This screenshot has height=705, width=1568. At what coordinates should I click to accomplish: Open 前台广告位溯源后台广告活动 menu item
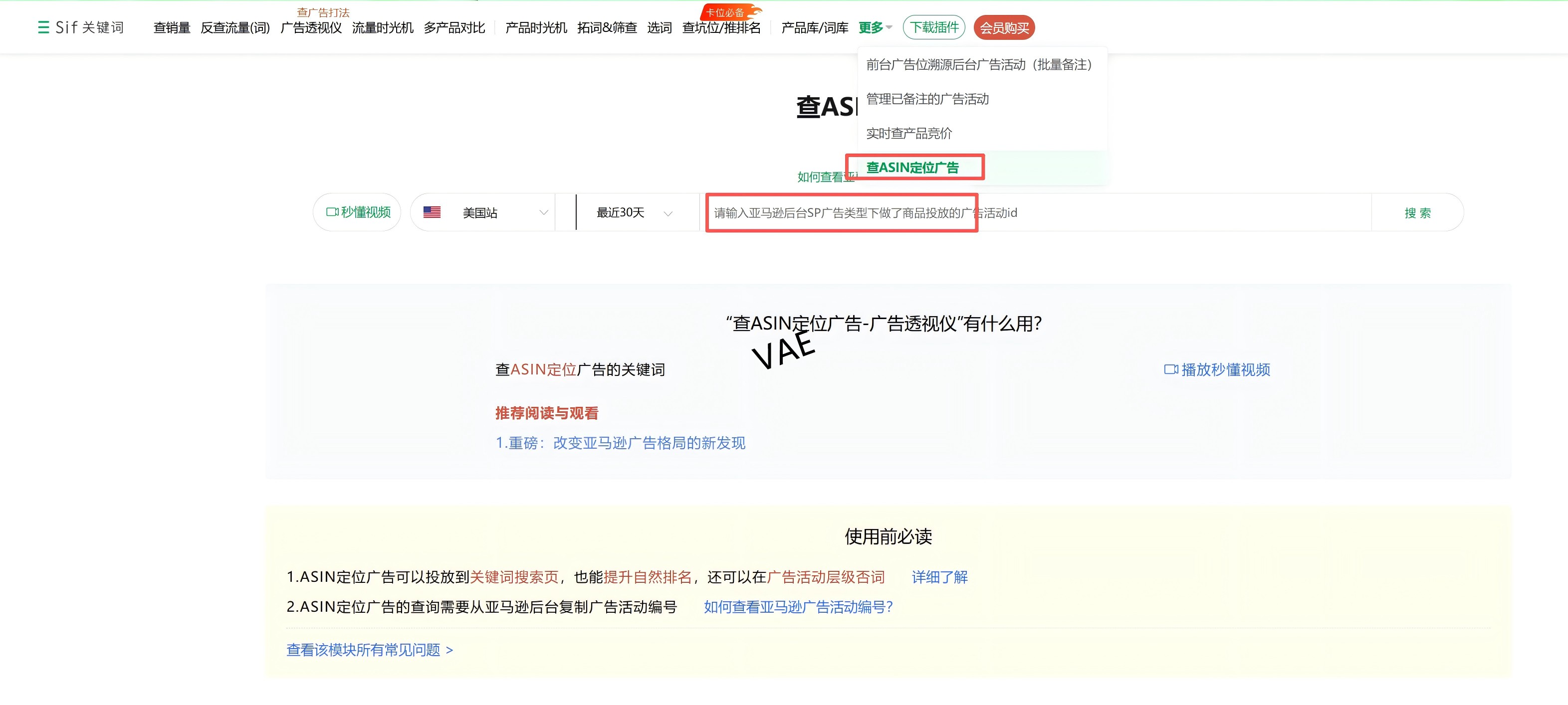coord(978,64)
